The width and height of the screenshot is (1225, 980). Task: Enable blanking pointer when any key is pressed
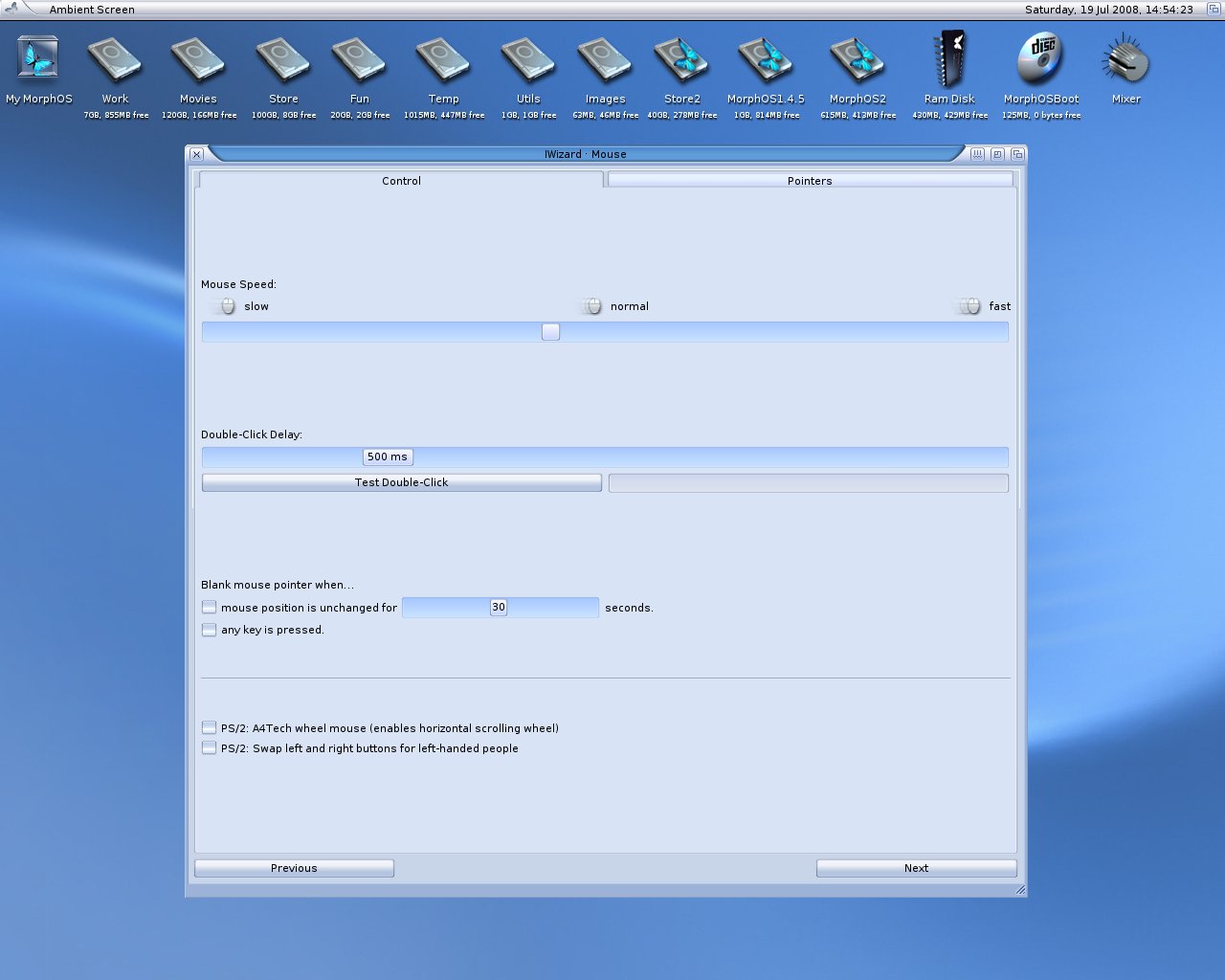(209, 630)
